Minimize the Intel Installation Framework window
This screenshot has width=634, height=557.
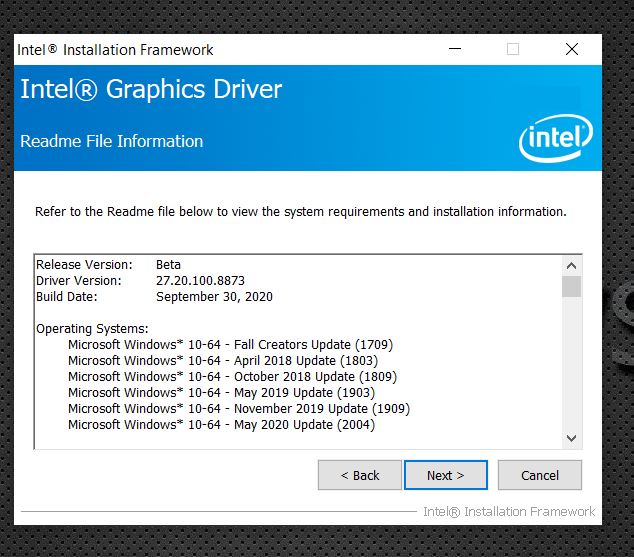click(455, 49)
